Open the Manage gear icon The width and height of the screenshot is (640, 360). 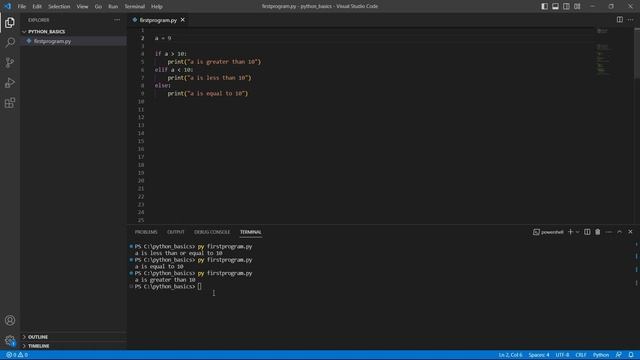10,340
